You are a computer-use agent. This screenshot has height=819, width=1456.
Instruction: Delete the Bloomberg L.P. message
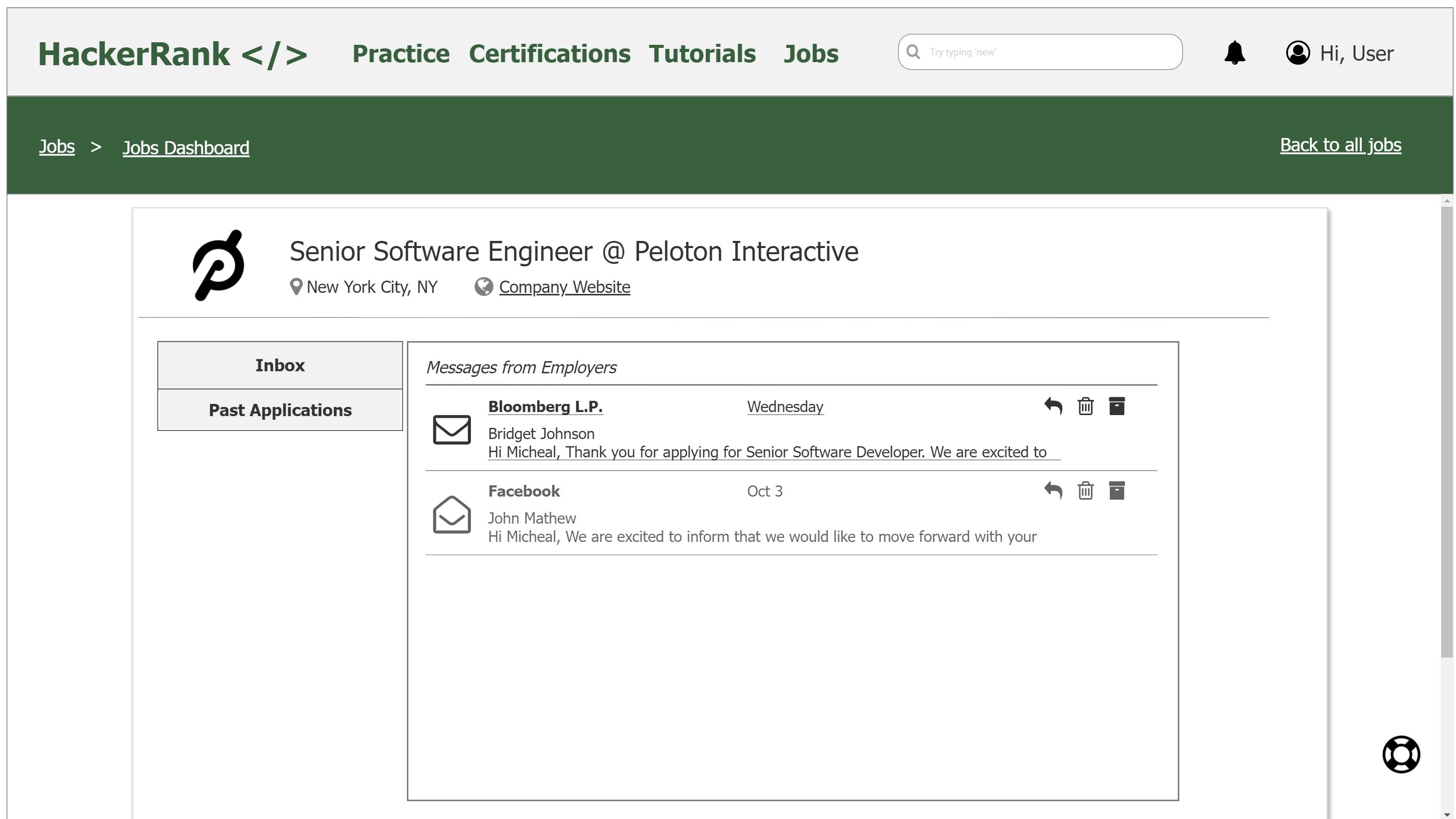tap(1085, 405)
